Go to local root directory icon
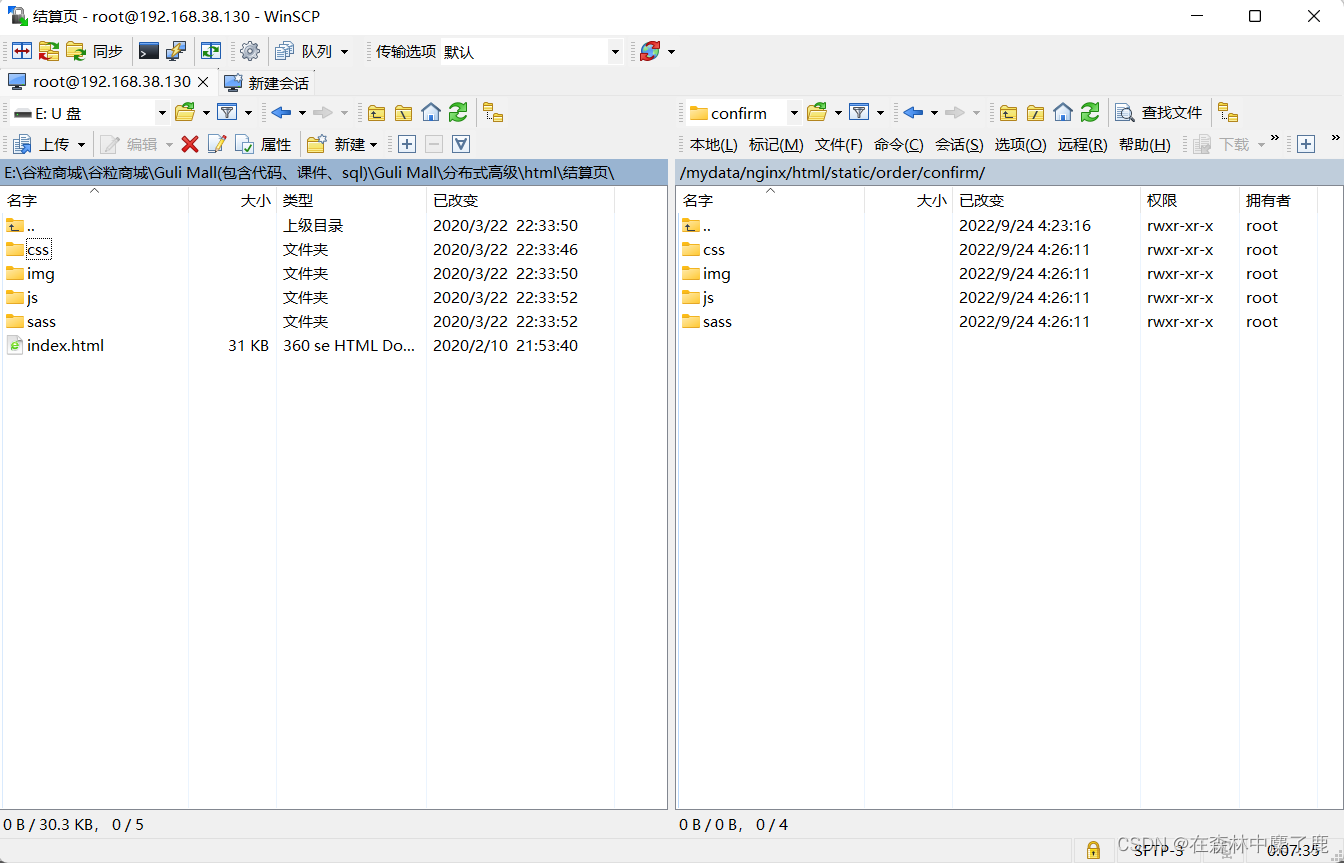 tap(403, 112)
